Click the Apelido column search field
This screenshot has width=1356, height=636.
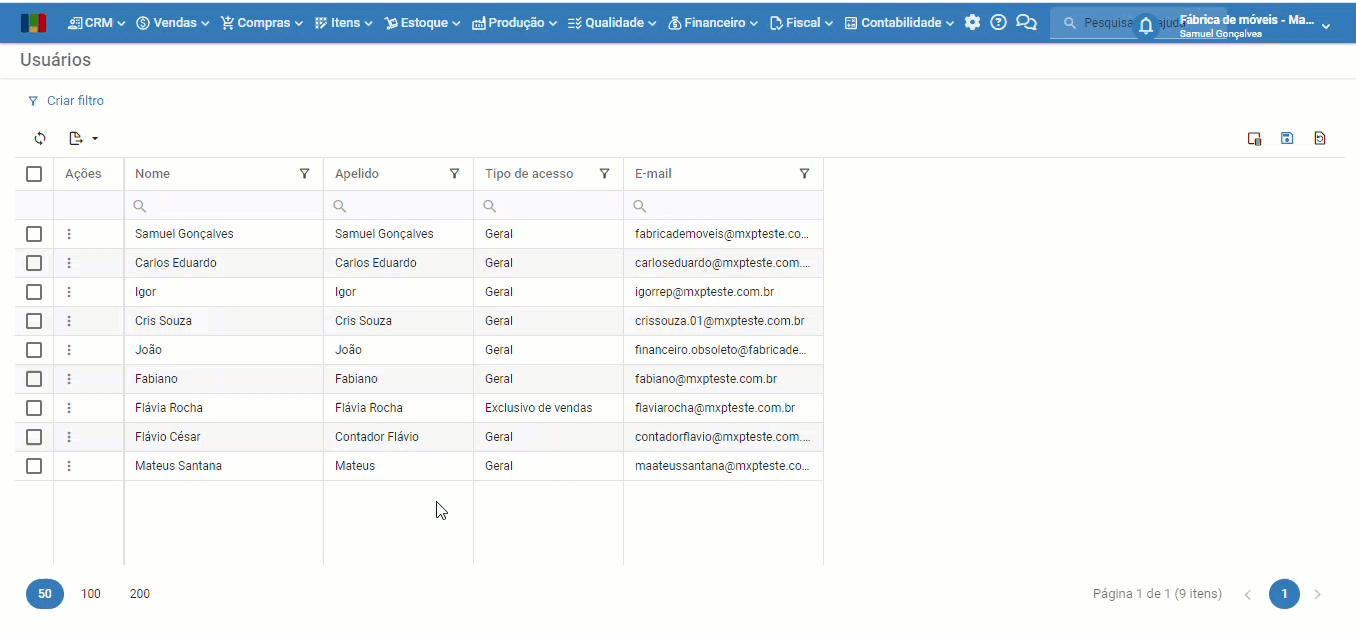[x=405, y=206]
